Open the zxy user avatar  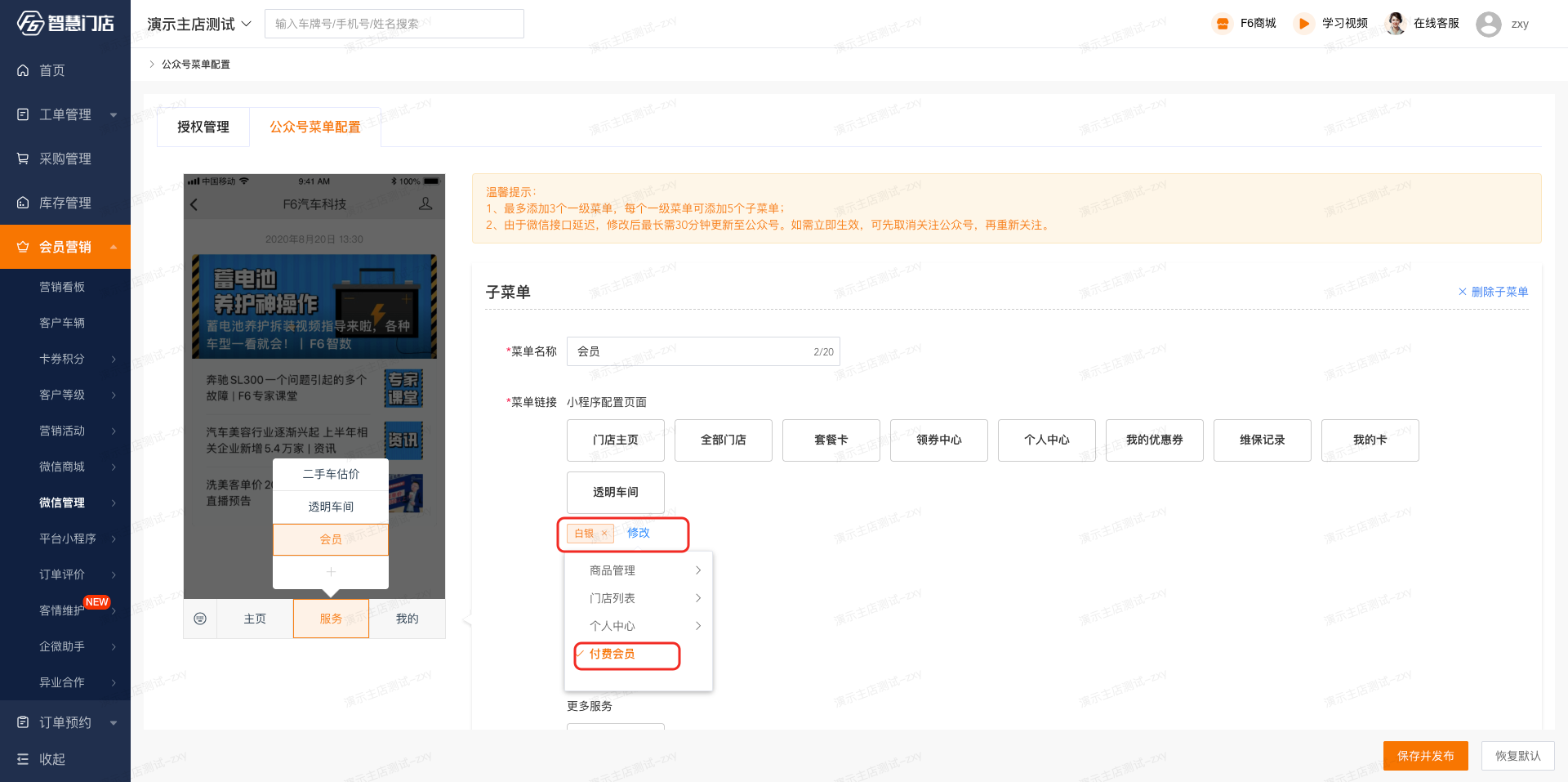tap(1489, 25)
